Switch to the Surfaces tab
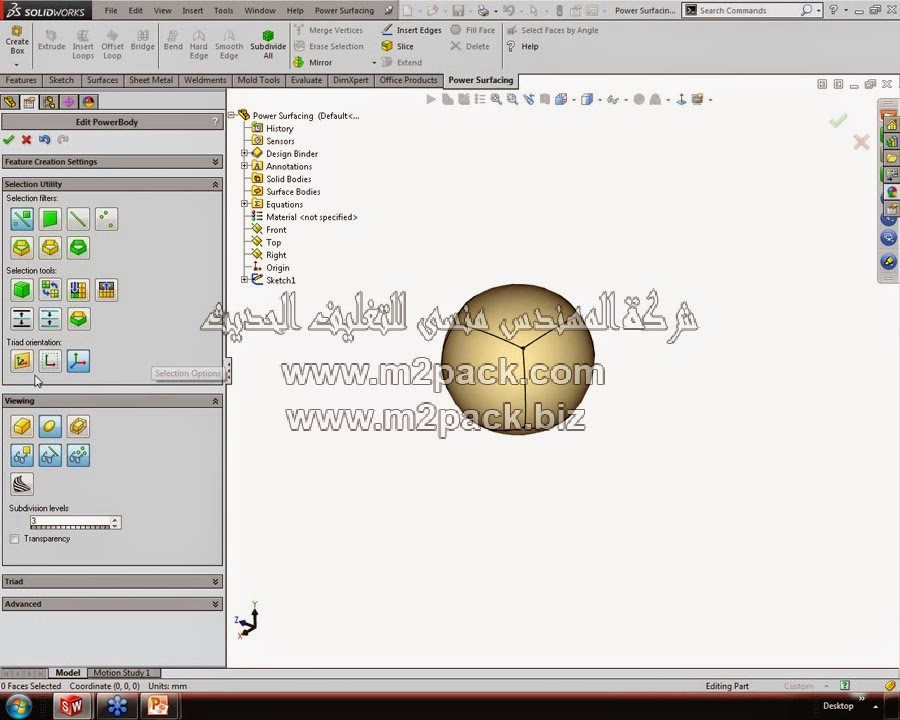The width and height of the screenshot is (900, 720). point(102,80)
